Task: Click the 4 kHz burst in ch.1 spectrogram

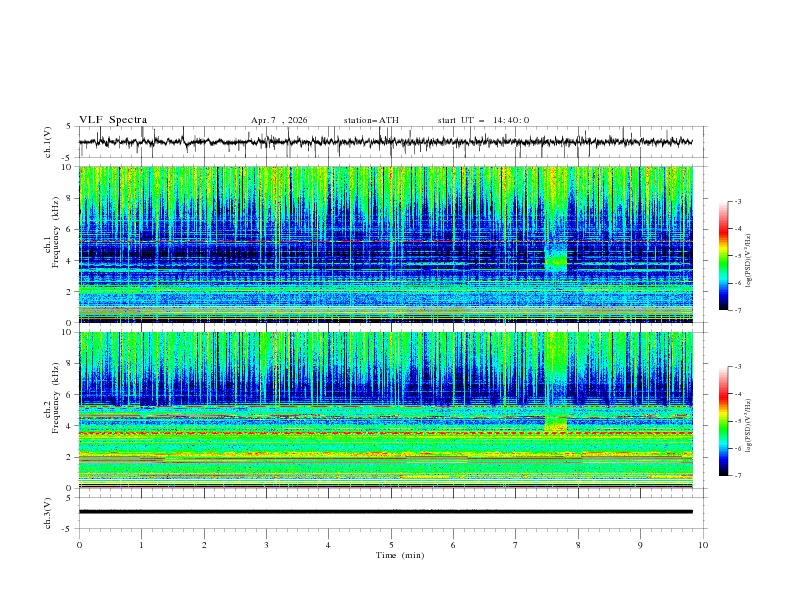Action: (x=556, y=259)
